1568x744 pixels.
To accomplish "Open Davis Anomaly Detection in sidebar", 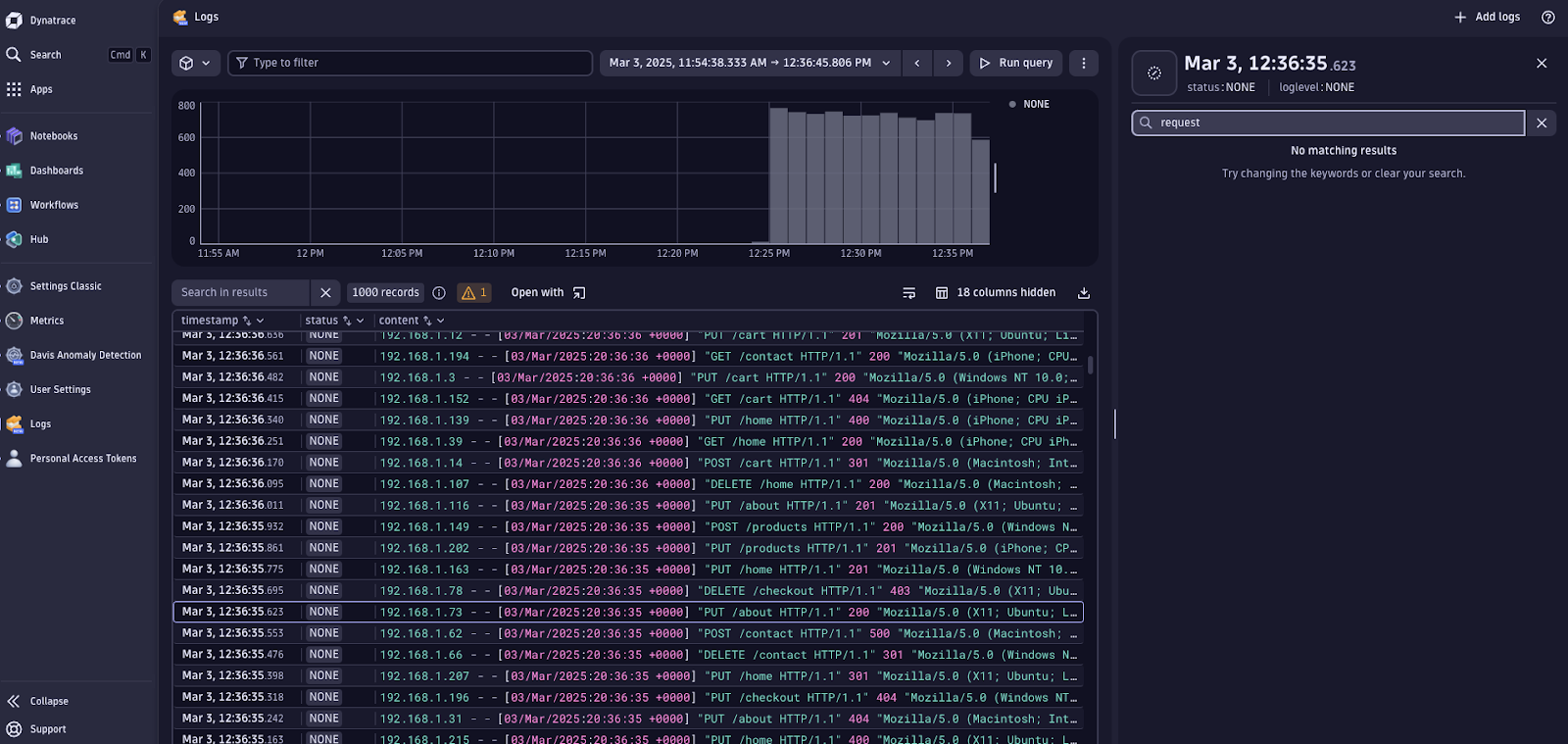I will click(x=85, y=355).
